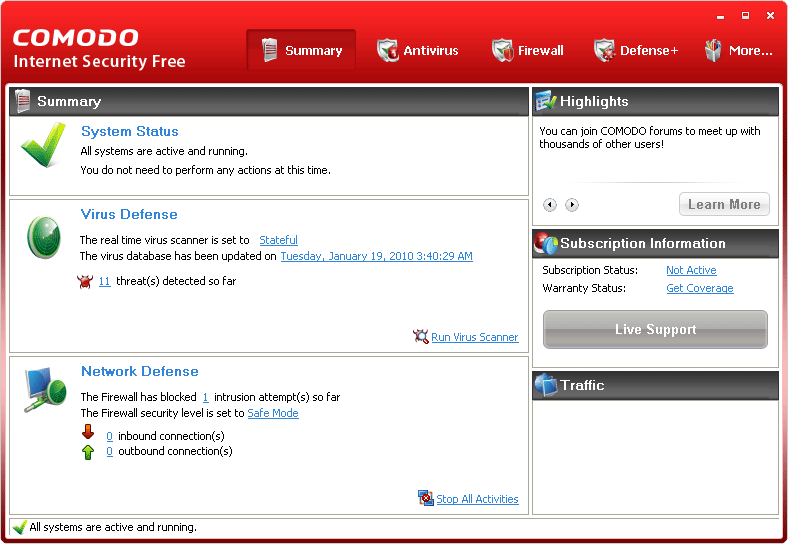
Task: Click the 11 threats detected link
Action: tap(105, 281)
